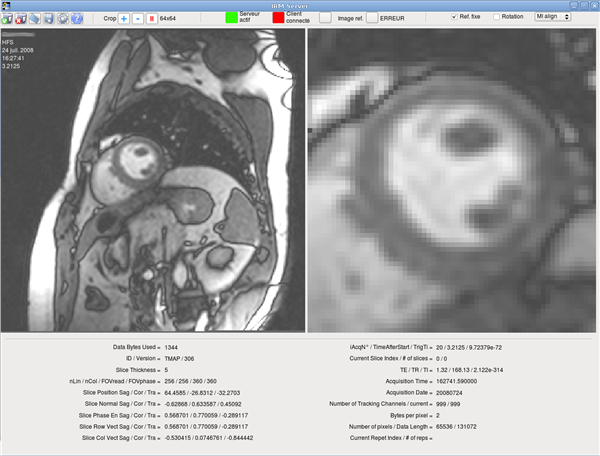Click Acquisition Date value 20080724

click(449, 393)
